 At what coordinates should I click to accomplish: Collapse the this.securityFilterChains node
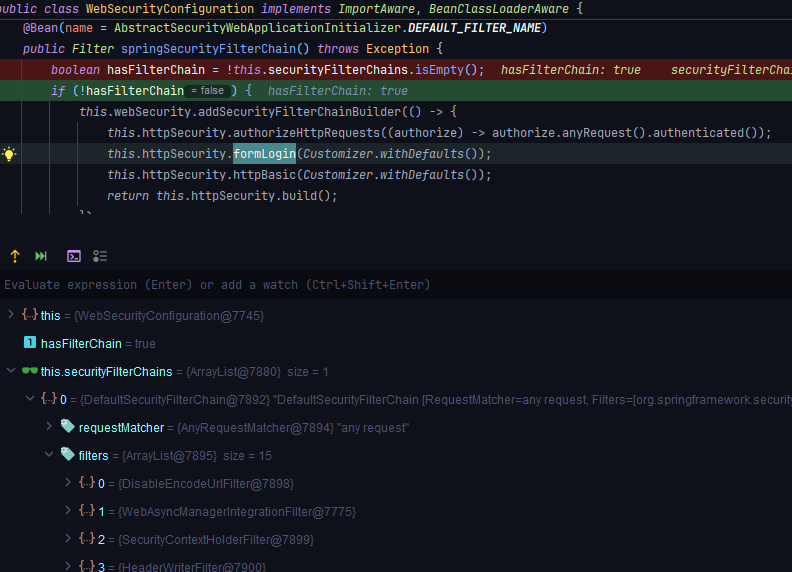[10, 371]
